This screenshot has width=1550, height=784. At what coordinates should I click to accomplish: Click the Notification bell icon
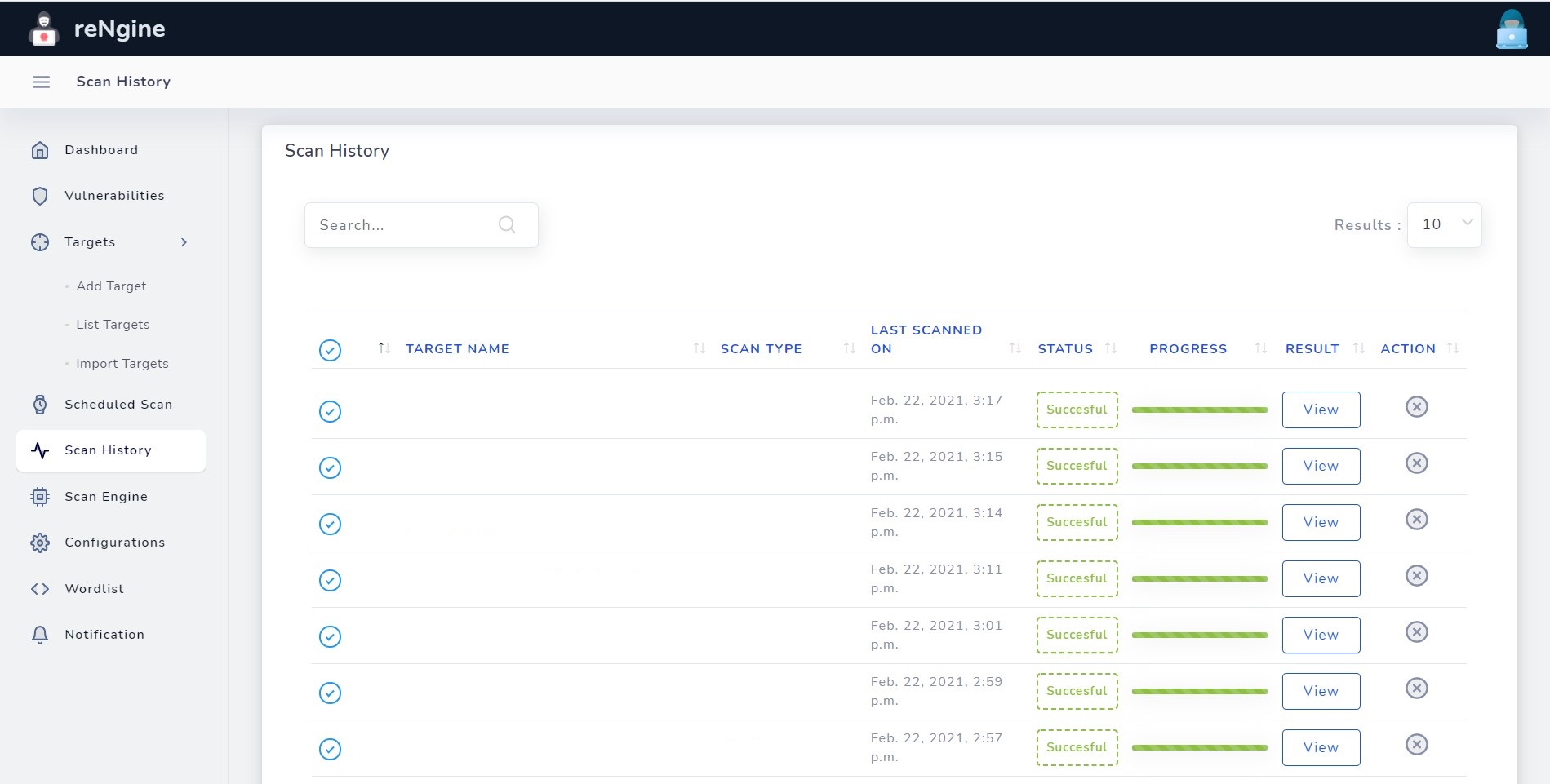(x=40, y=635)
